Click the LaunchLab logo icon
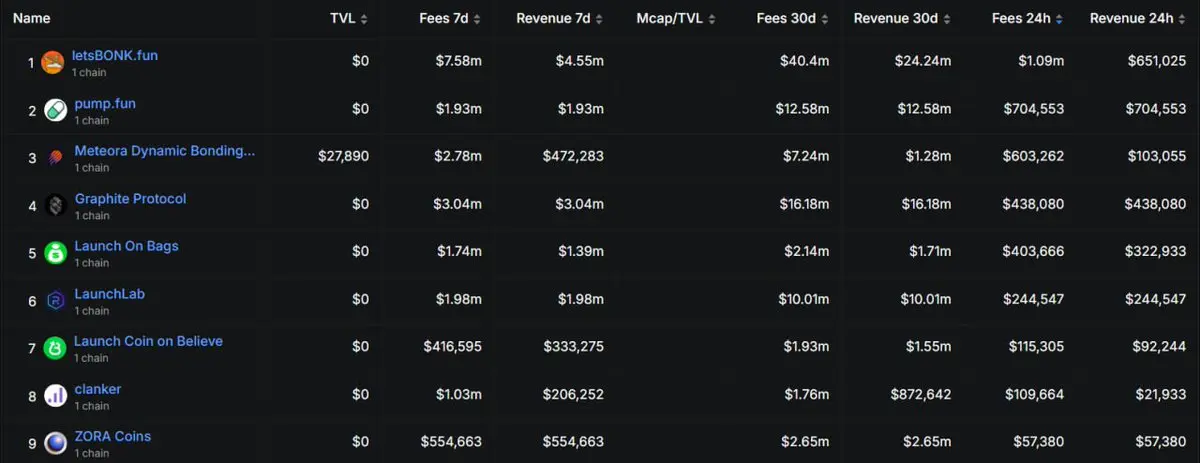1200x463 pixels. coord(56,301)
